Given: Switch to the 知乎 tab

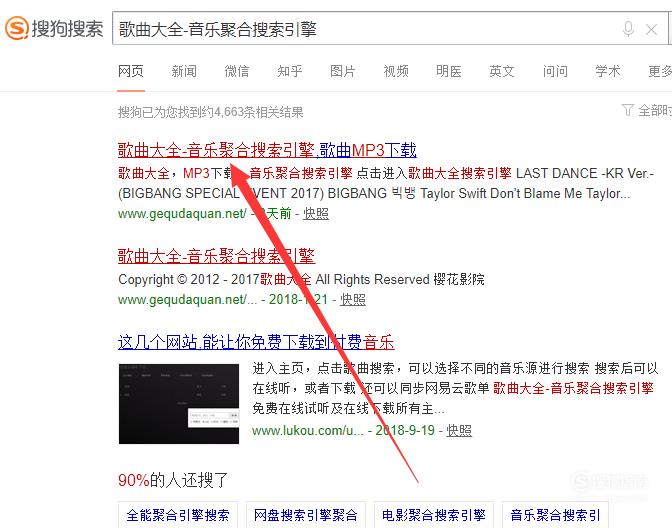Looking at the screenshot, I should click(290, 71).
